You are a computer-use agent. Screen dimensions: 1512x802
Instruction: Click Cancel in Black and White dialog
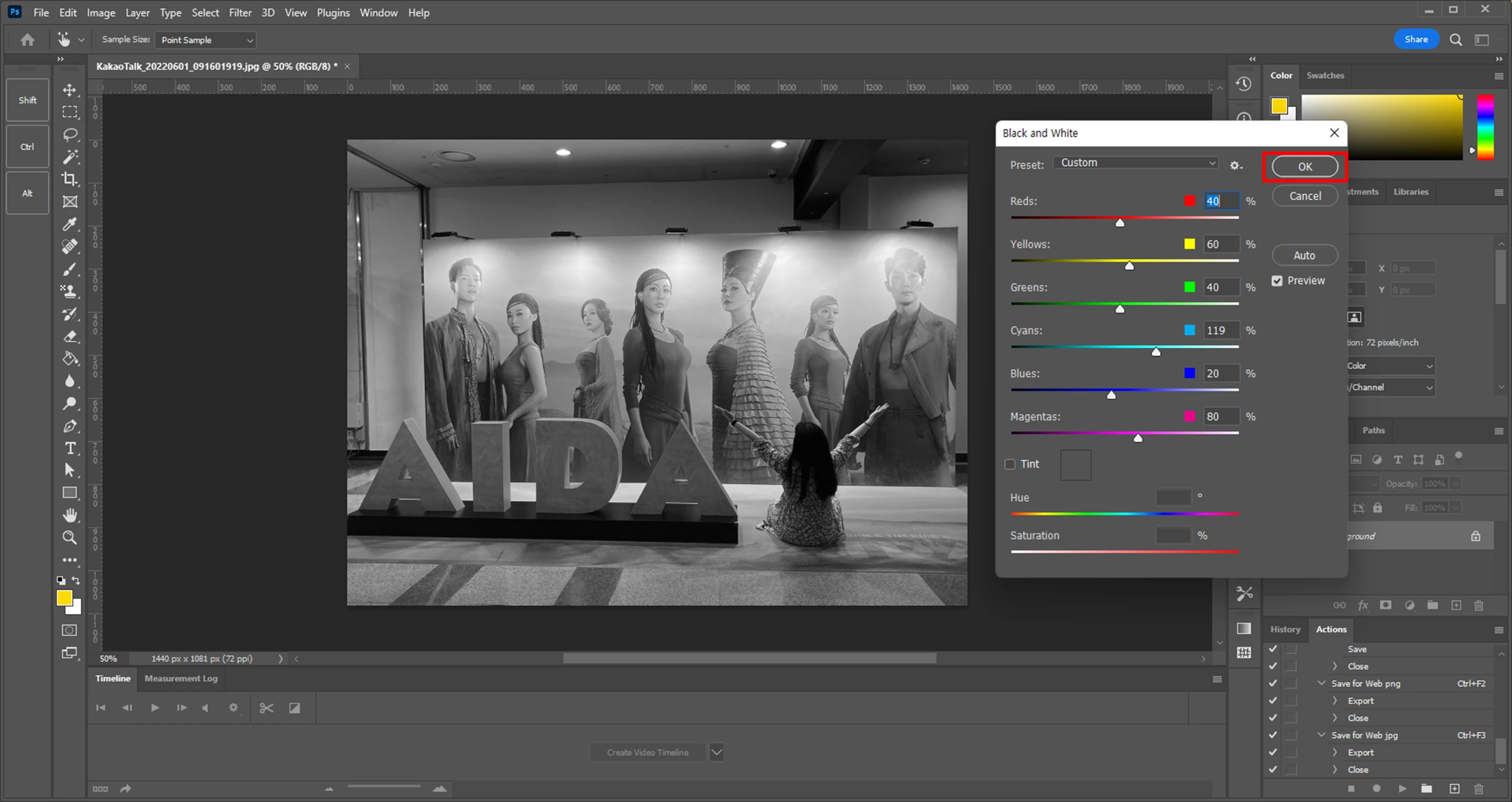point(1304,196)
